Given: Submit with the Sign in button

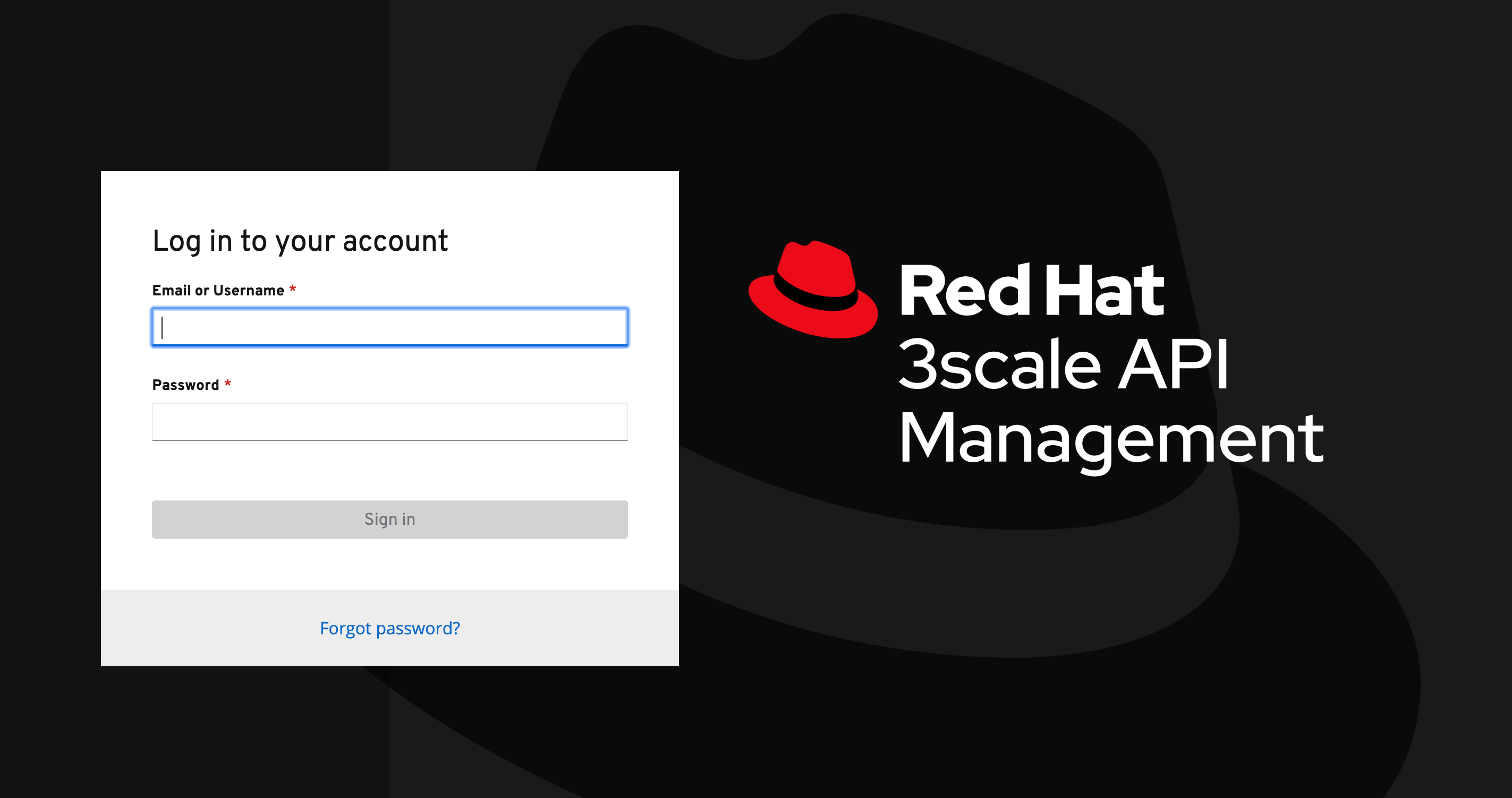Looking at the screenshot, I should (x=390, y=519).
